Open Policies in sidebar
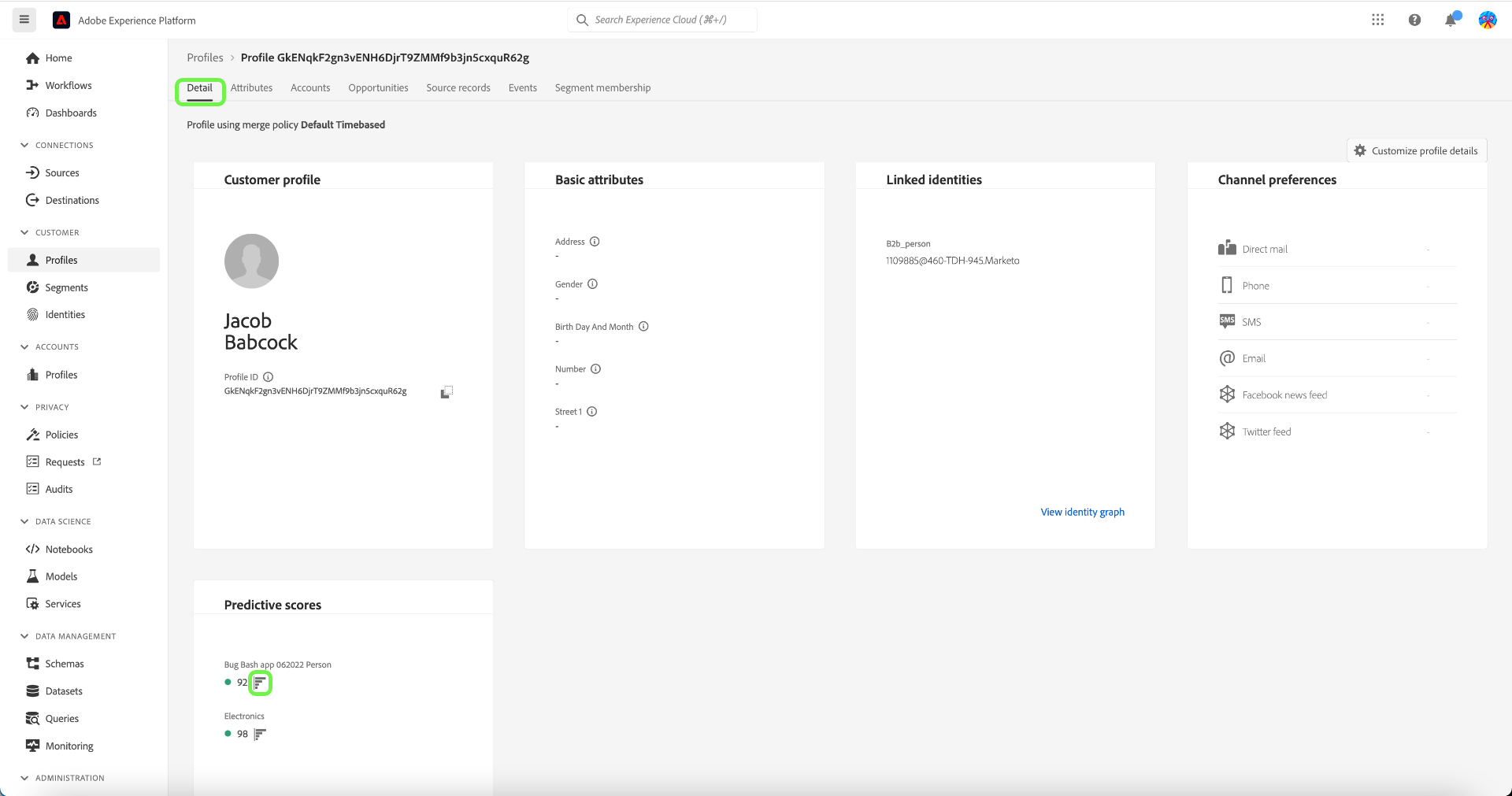1512x796 pixels. click(83, 435)
